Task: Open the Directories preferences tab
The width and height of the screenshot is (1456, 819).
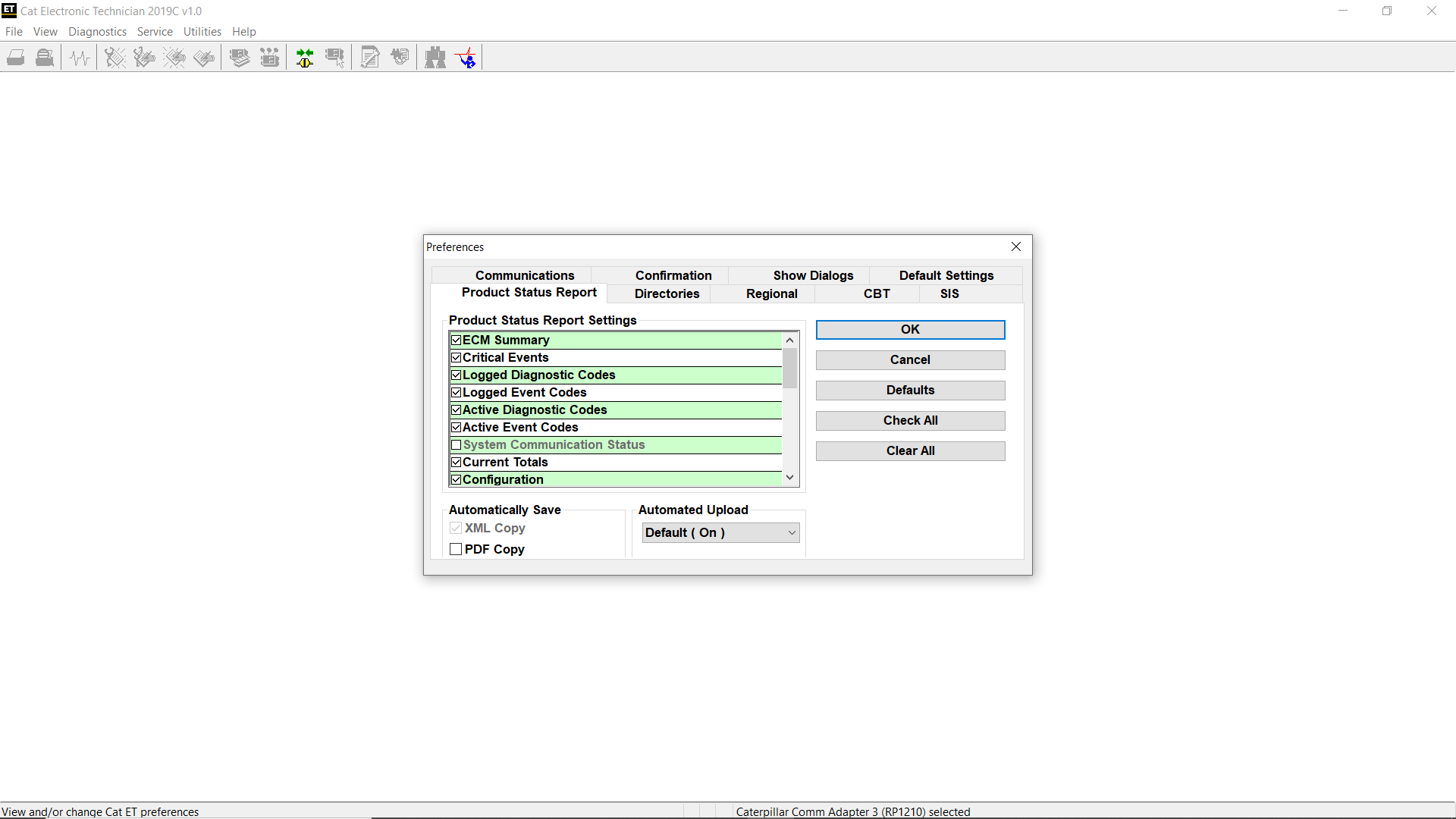Action: pyautogui.click(x=666, y=293)
